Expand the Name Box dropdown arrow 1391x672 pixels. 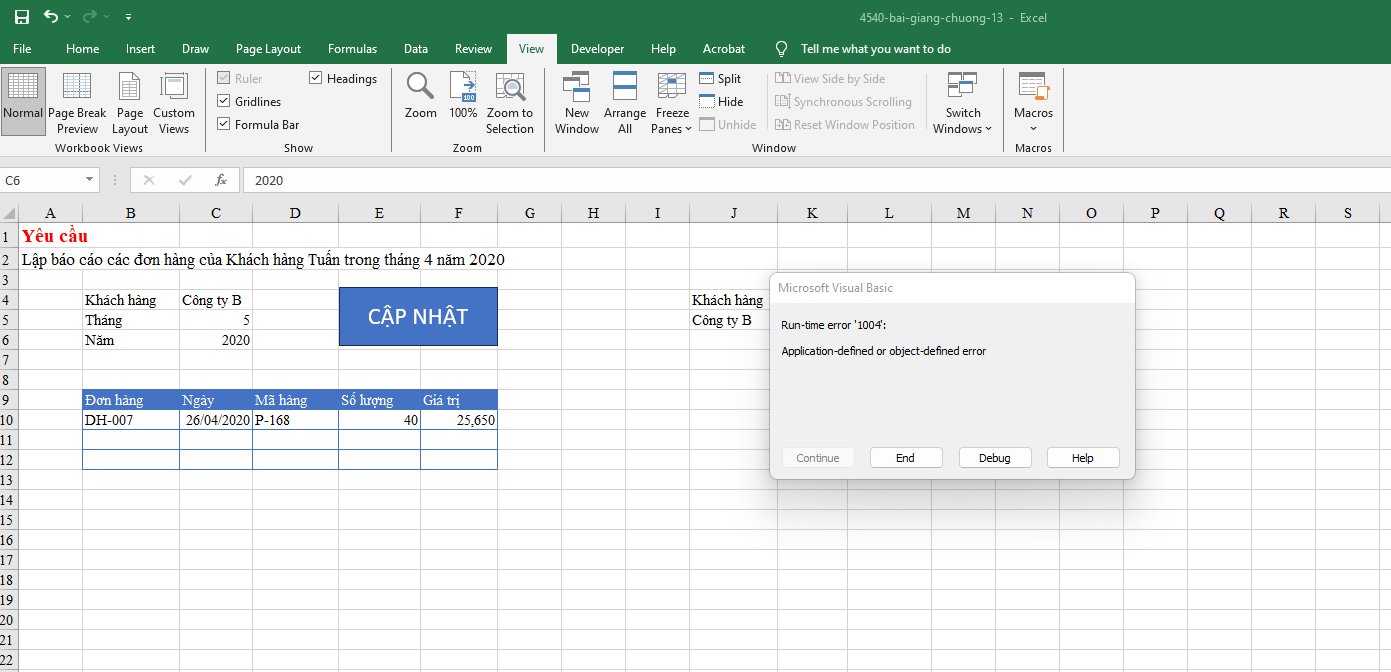click(x=90, y=180)
